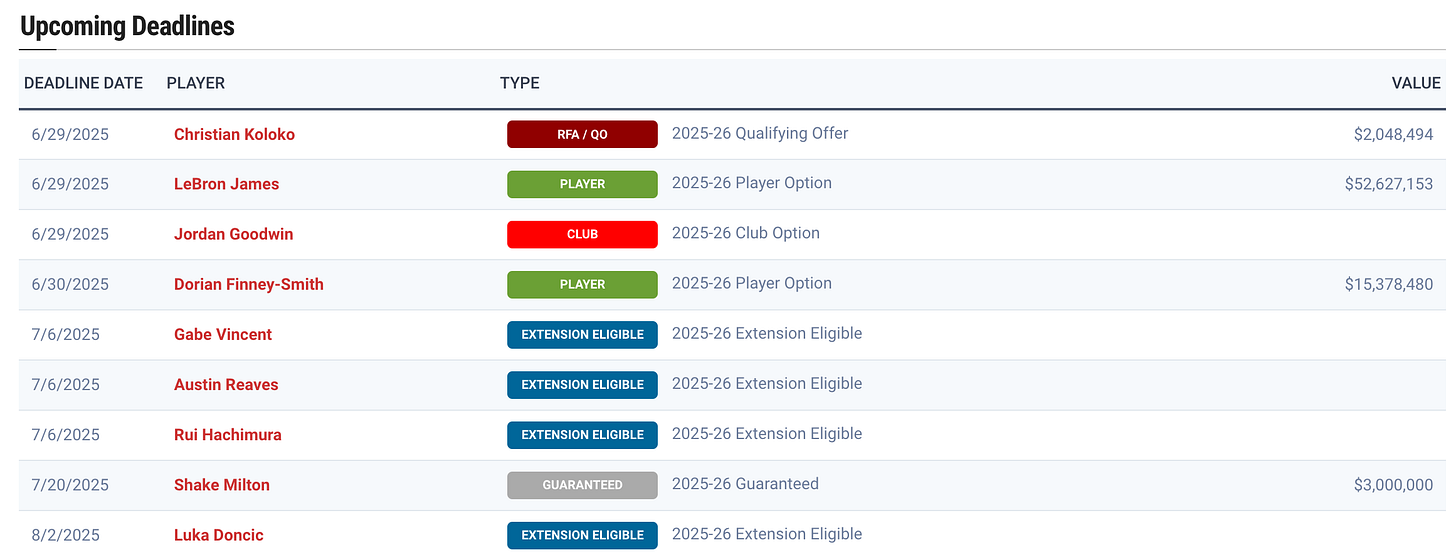Open Gabe Vincent player link
The height and width of the screenshot is (557, 1456).
pyautogui.click(x=222, y=334)
